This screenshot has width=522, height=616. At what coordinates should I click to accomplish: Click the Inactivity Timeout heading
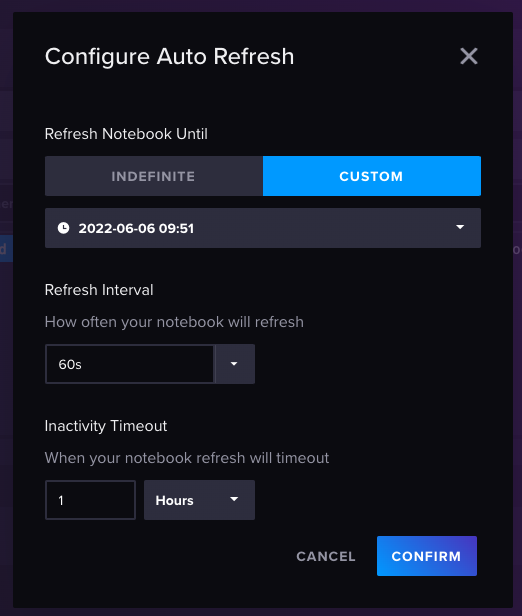[106, 426]
